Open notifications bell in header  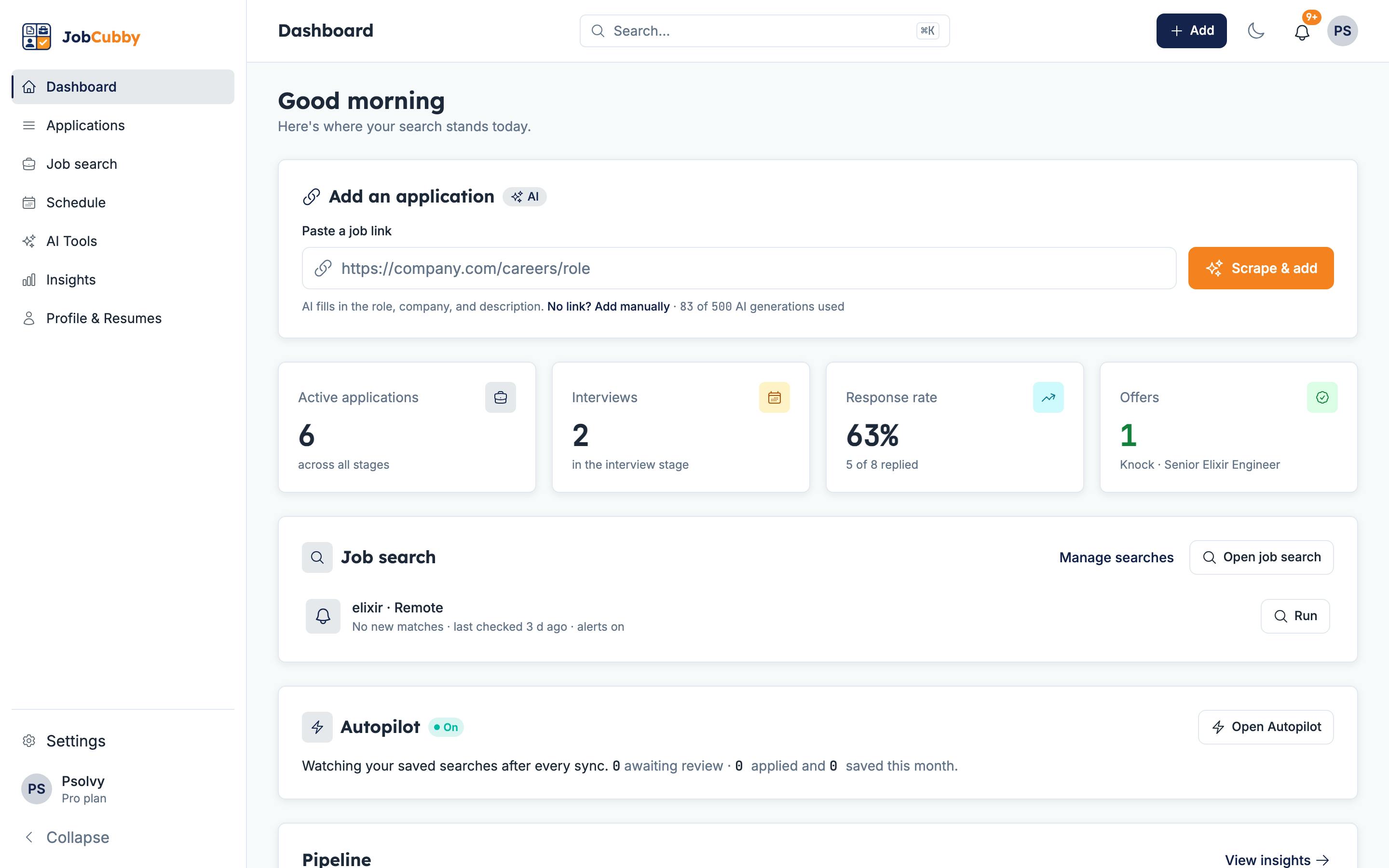tap(1302, 32)
